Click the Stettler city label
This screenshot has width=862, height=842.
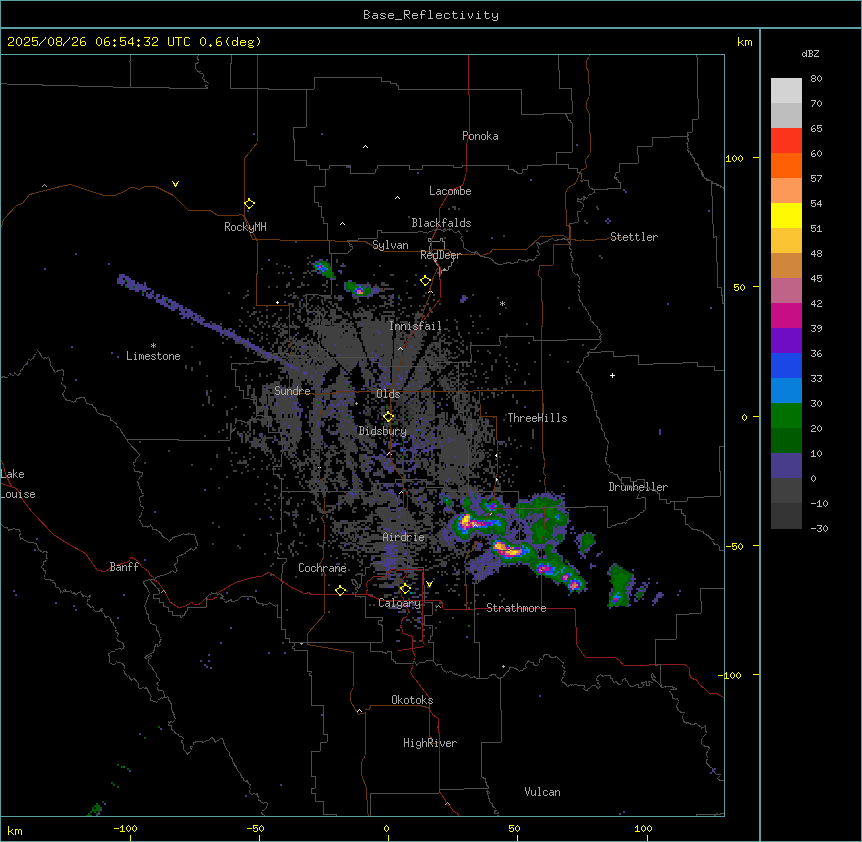tap(634, 237)
